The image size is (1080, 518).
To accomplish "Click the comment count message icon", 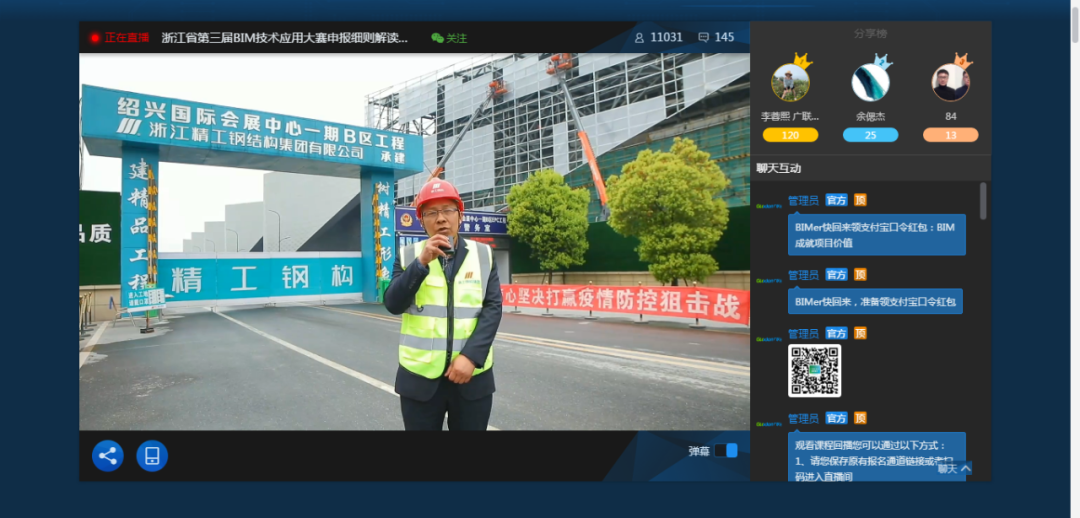I will point(703,38).
